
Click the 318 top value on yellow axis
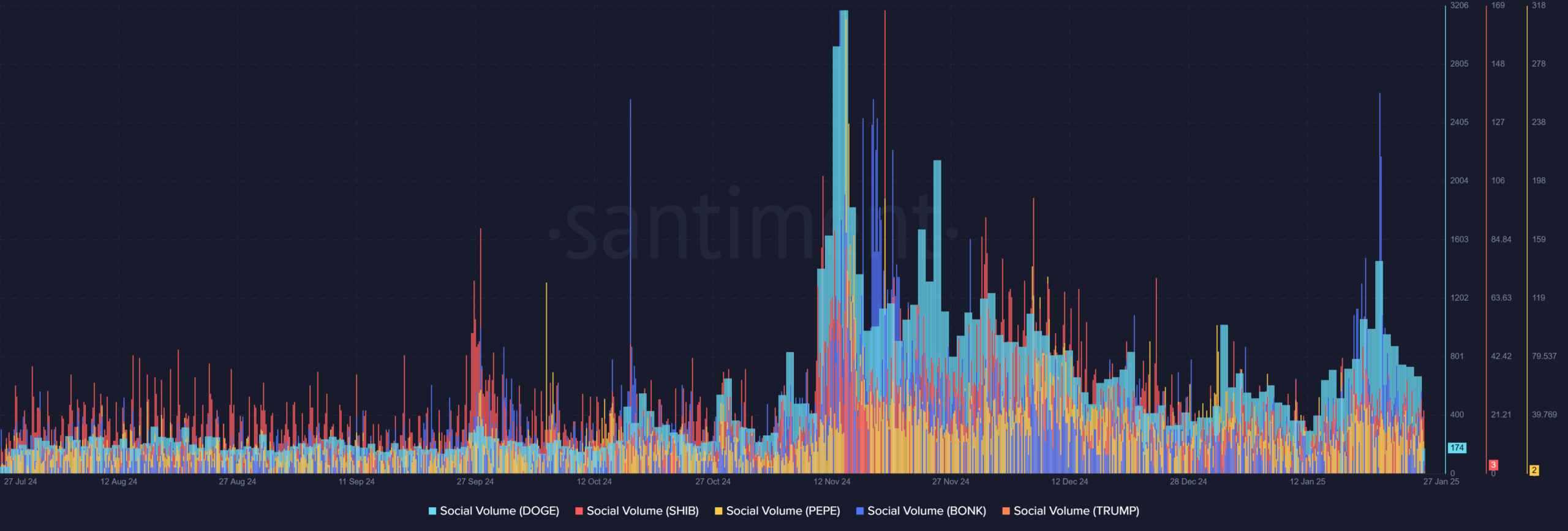tap(1539, 6)
